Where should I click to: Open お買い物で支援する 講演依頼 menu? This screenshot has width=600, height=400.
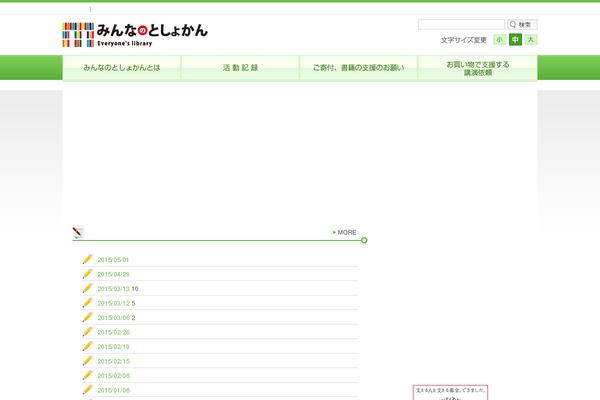click(478, 68)
